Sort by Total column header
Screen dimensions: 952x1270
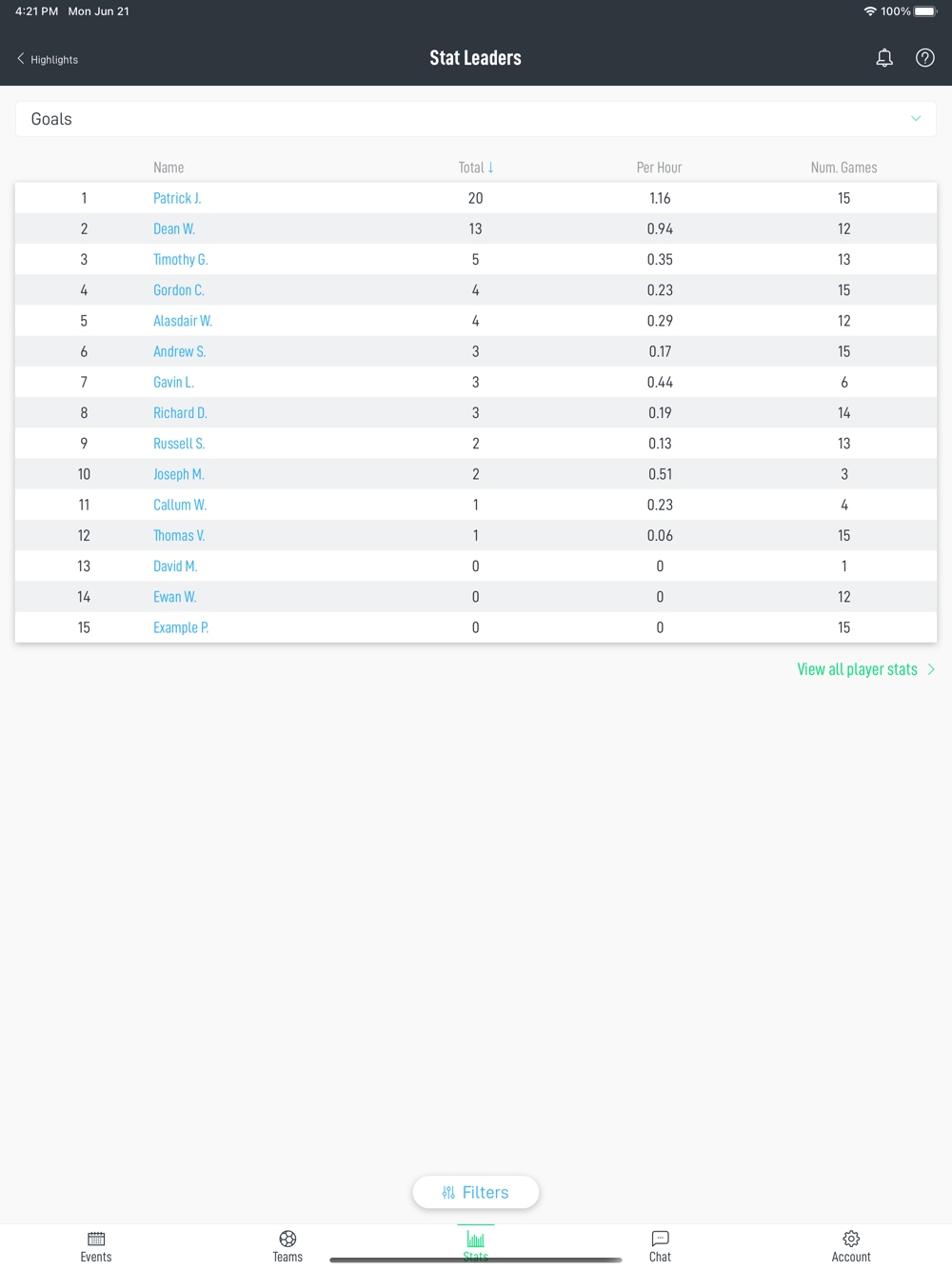[475, 168]
